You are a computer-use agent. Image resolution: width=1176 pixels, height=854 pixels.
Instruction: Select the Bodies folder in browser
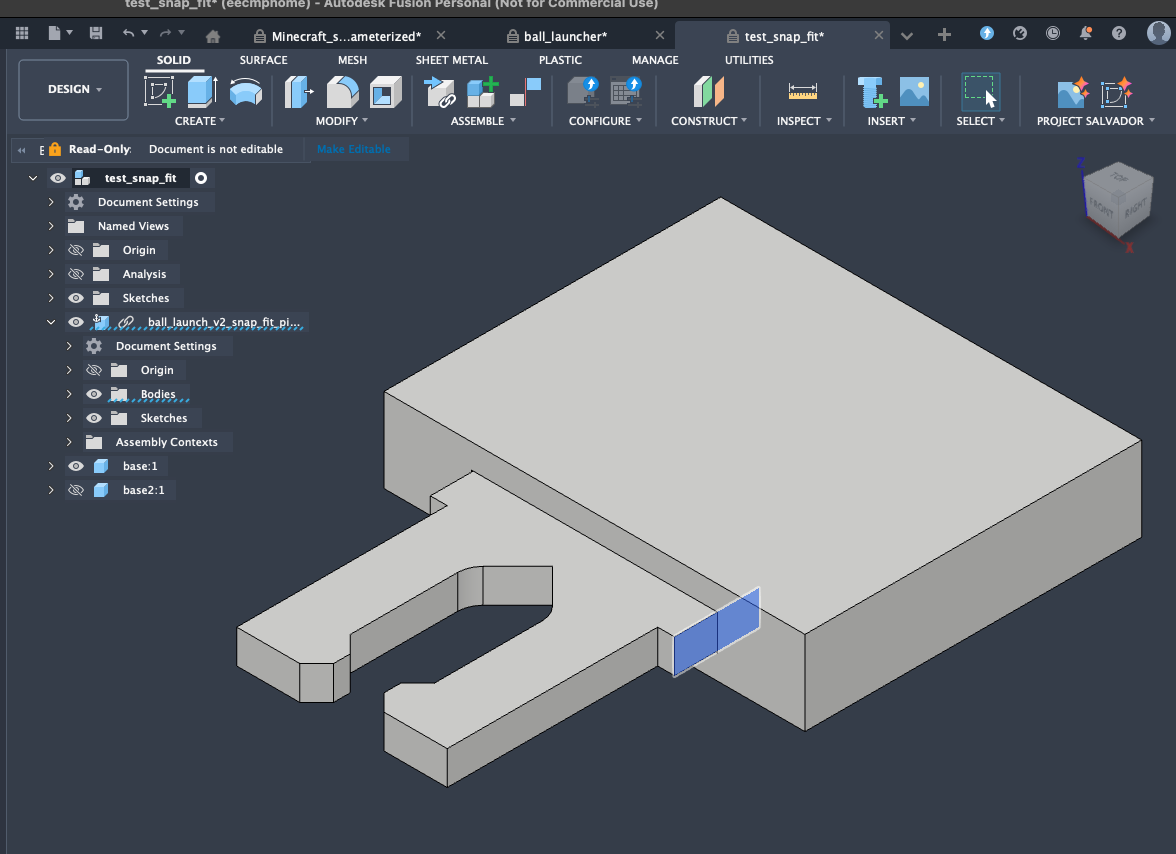pos(158,394)
